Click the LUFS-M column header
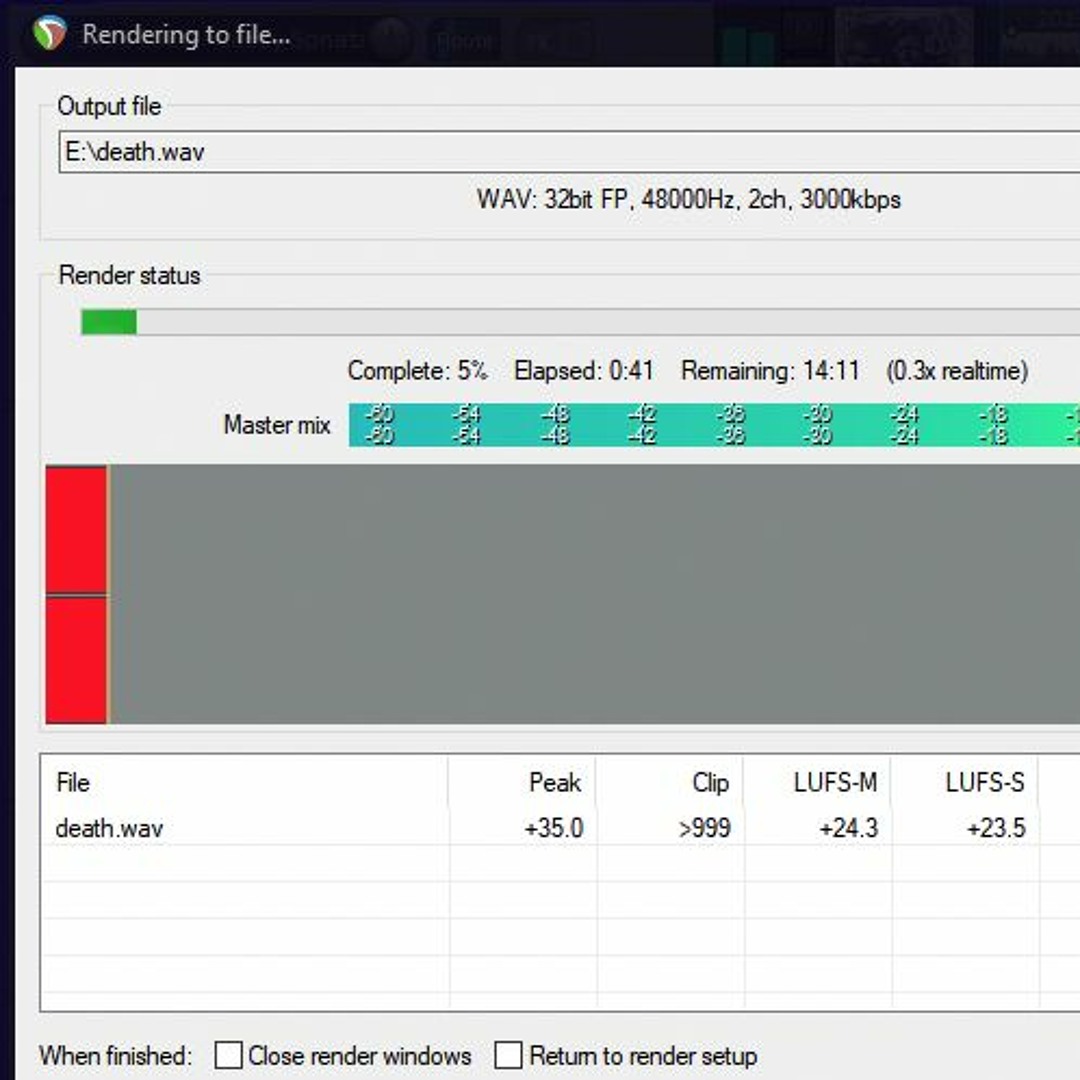 (x=835, y=783)
